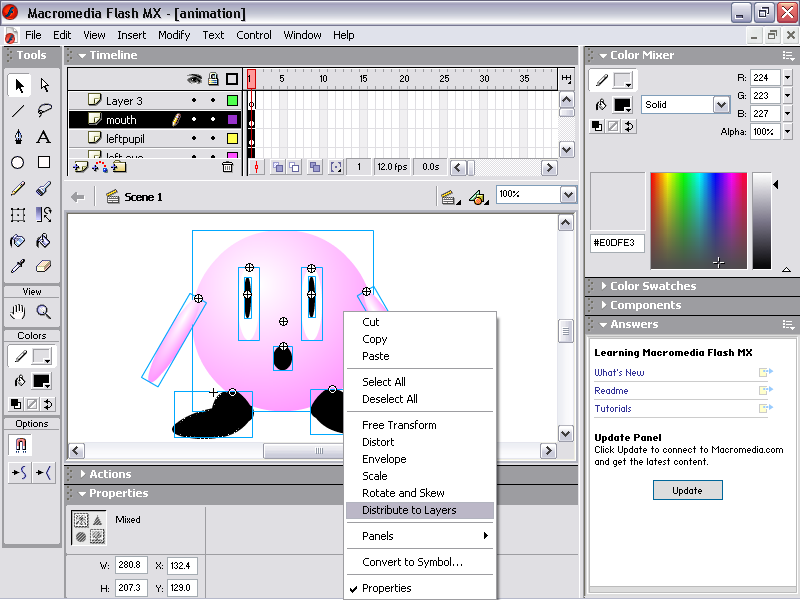Open the Solid fill style dropdown
Viewport: 800px width, 600px height.
click(721, 104)
